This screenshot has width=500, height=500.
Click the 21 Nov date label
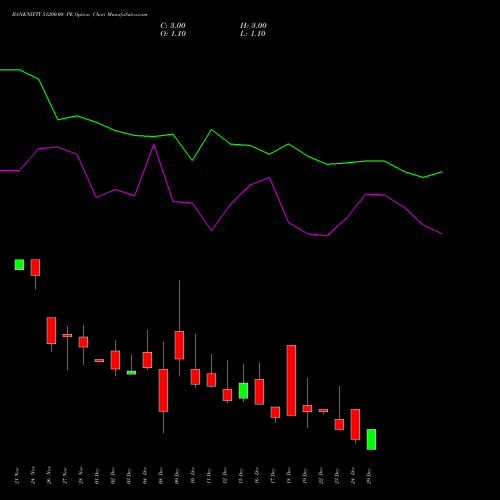17,476
